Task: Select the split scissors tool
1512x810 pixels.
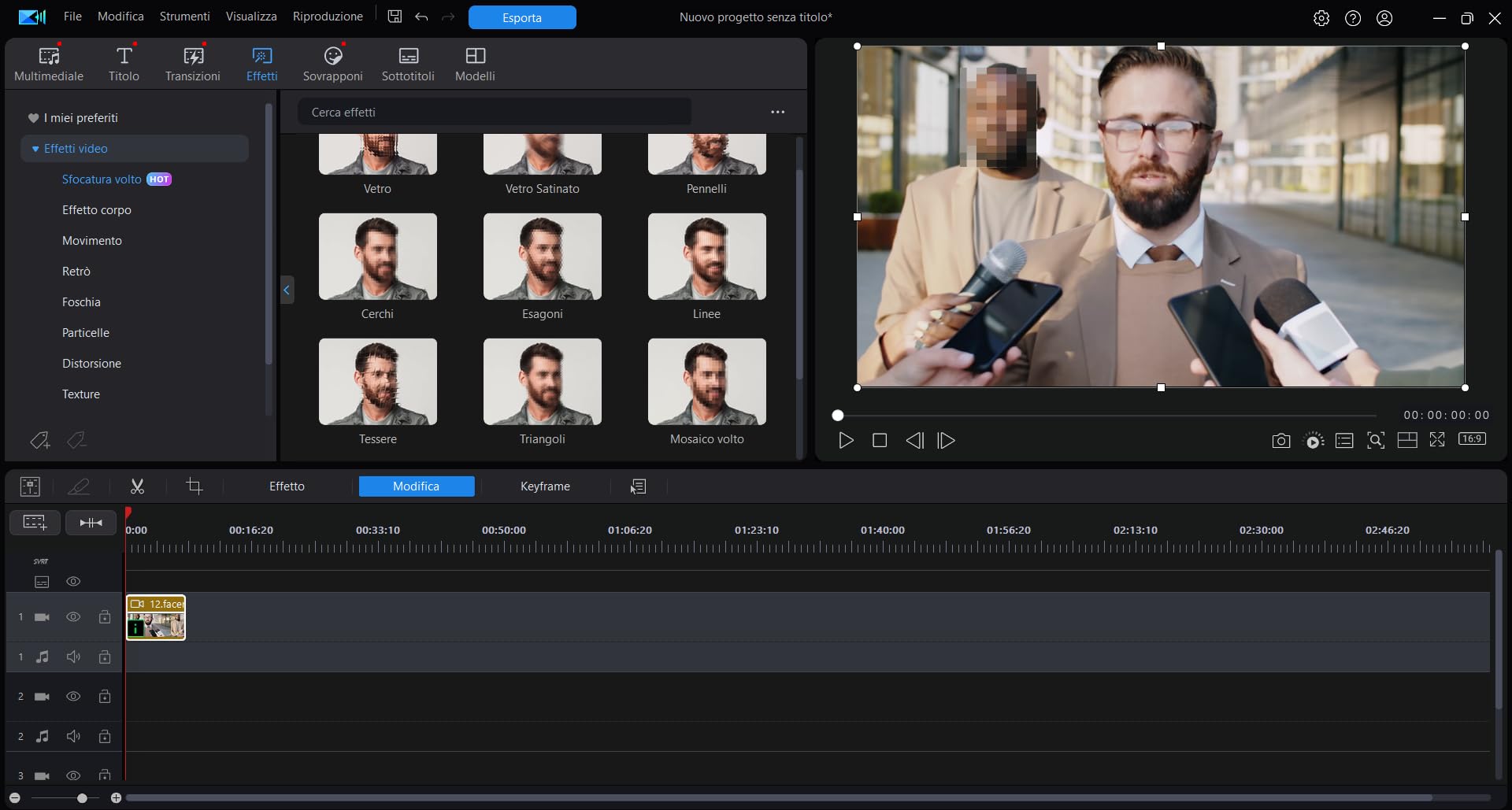Action: click(137, 486)
